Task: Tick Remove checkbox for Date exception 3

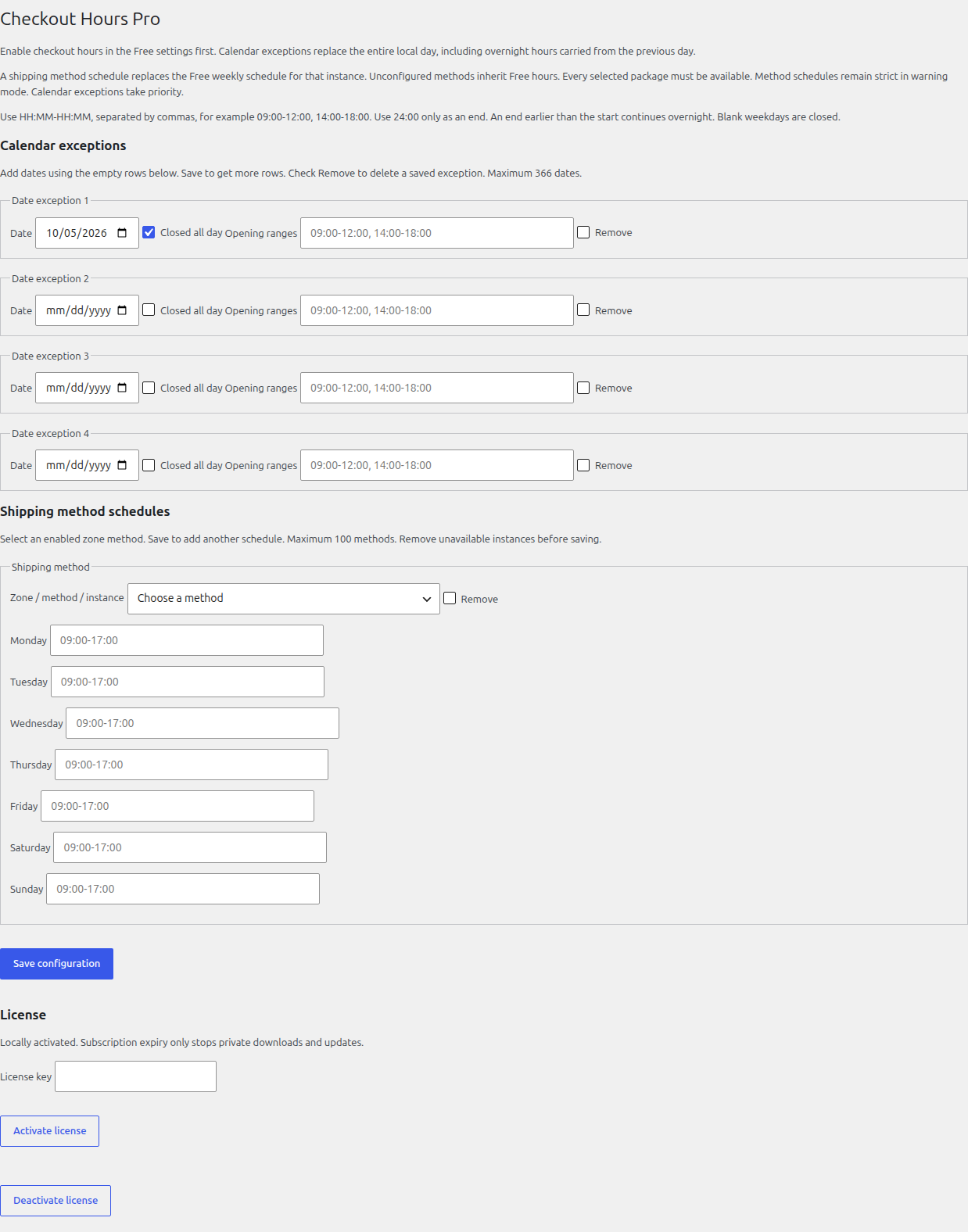Action: (x=583, y=387)
